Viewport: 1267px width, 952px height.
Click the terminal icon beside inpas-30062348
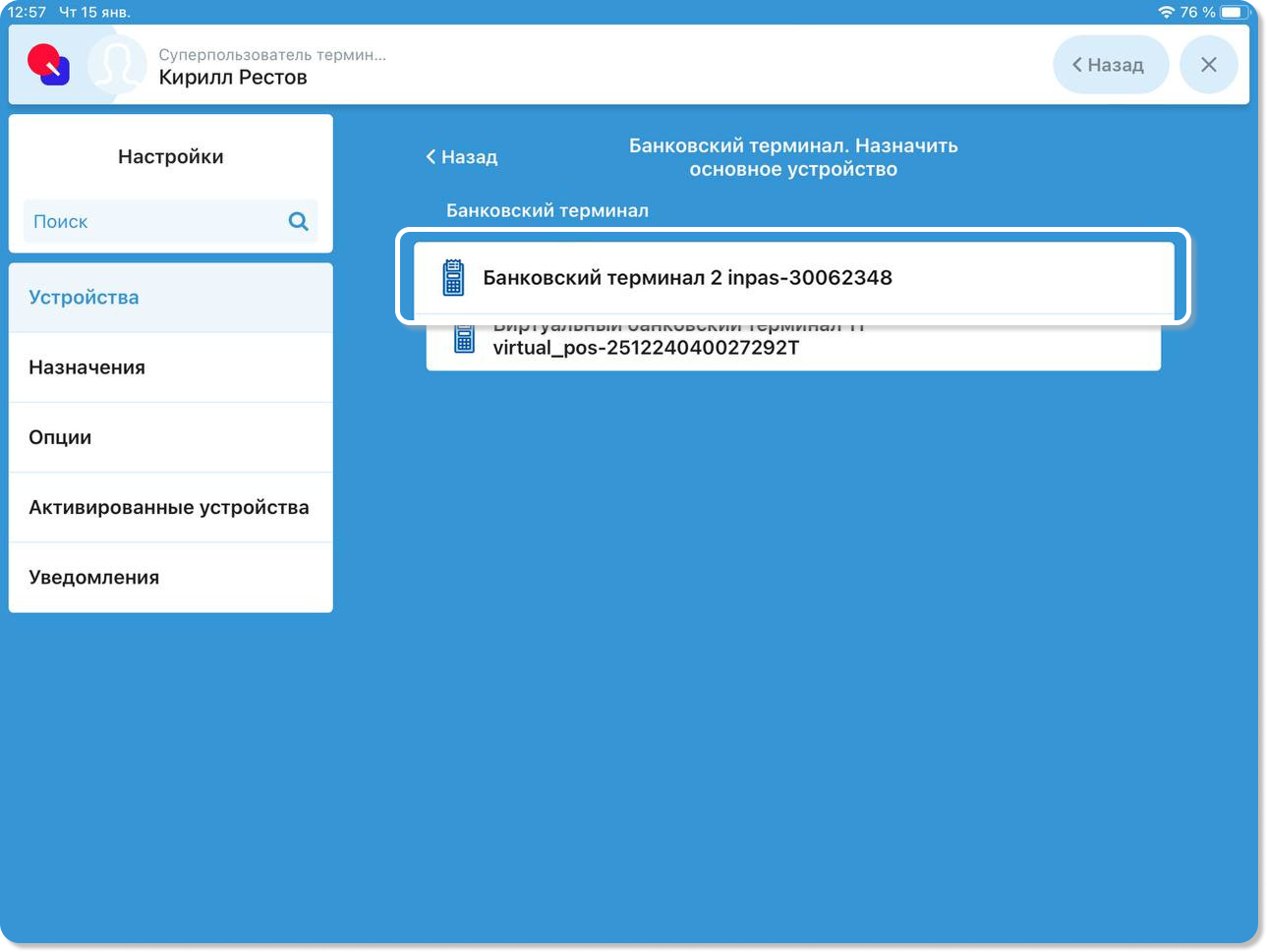[453, 278]
